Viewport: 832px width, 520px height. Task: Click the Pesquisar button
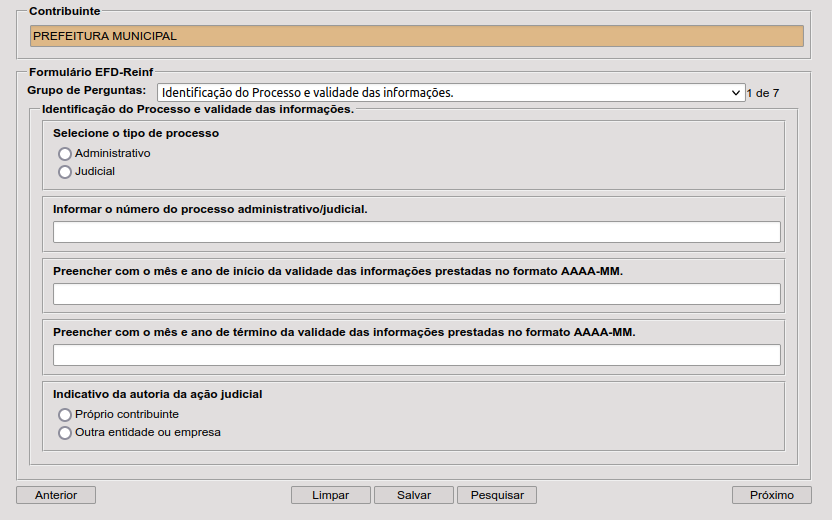(497, 495)
